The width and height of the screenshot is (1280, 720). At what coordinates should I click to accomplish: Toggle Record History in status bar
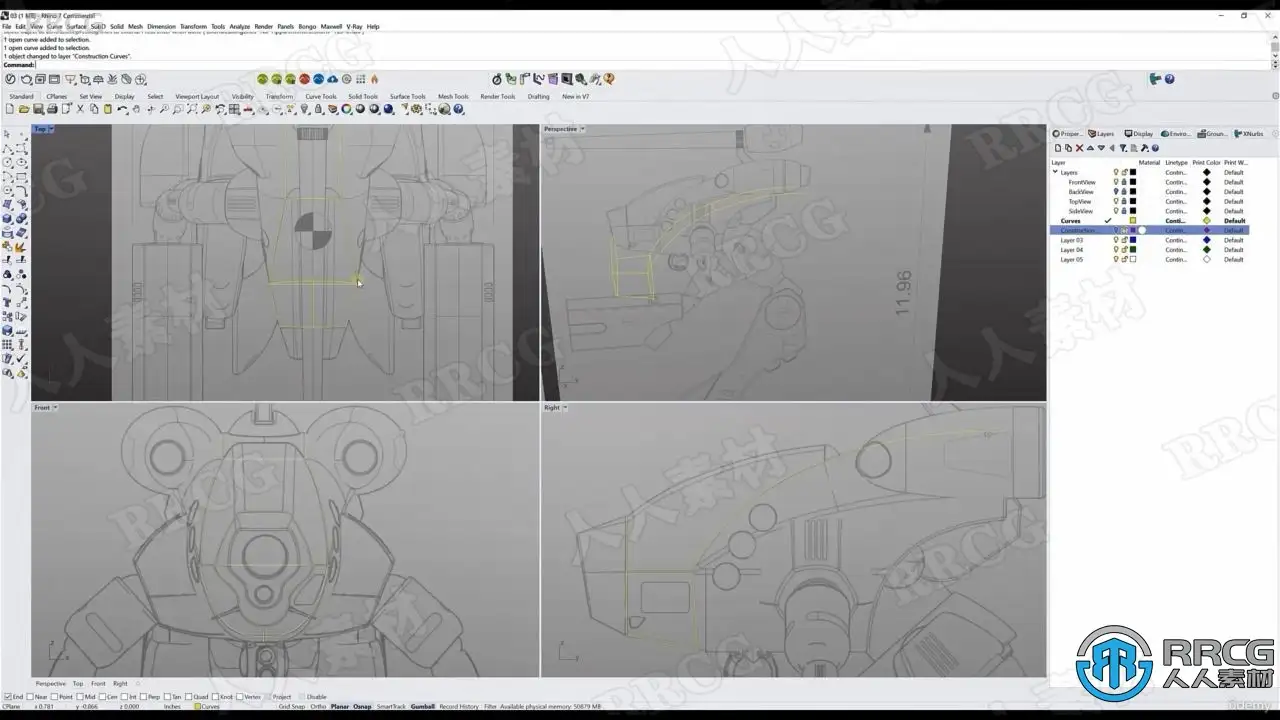pyautogui.click(x=459, y=707)
